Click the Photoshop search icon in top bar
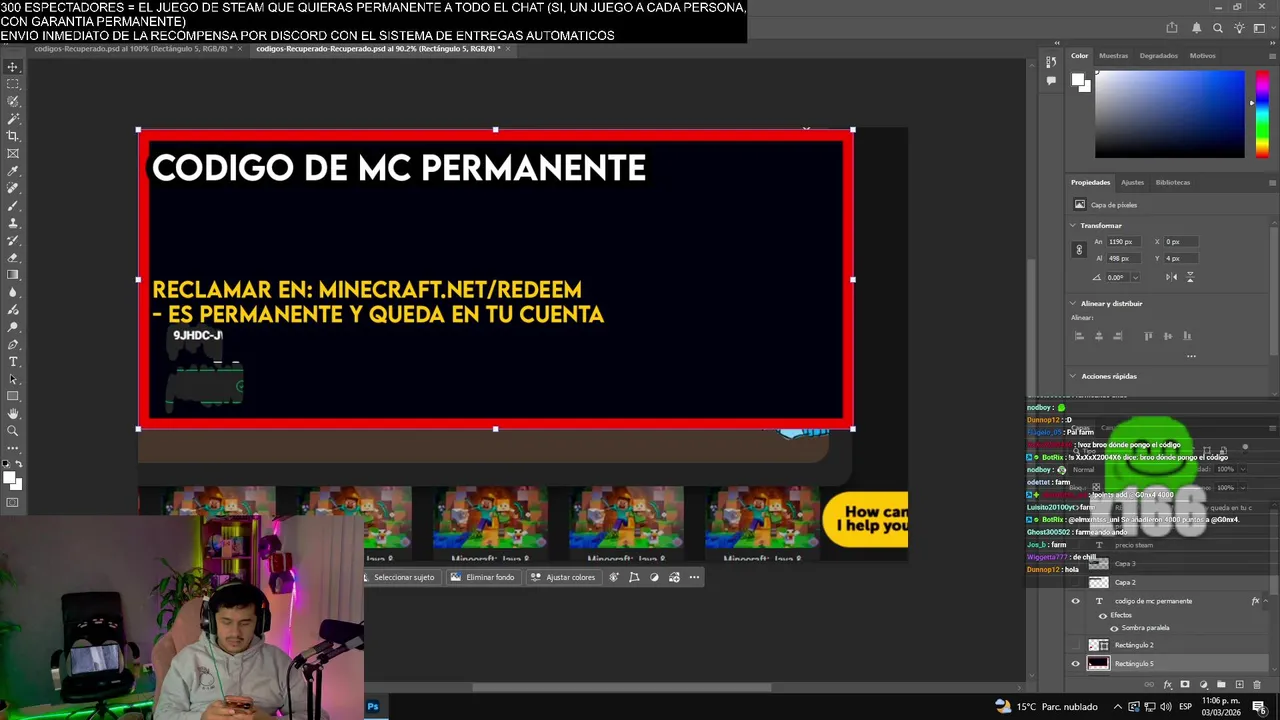The width and height of the screenshot is (1280, 720). click(x=1217, y=28)
